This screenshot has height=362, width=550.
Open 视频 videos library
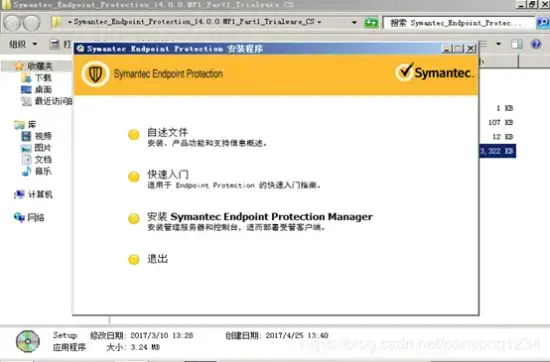tap(36, 136)
